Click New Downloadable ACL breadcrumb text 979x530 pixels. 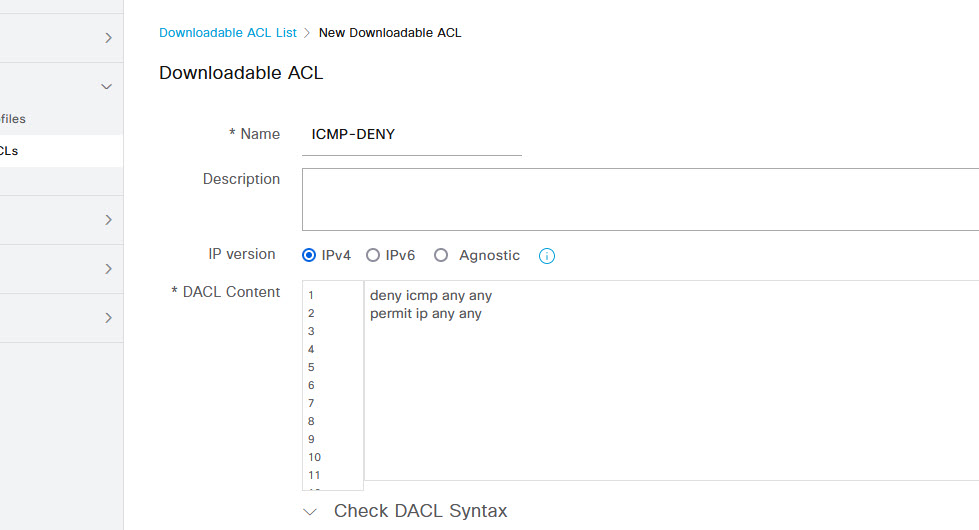point(390,32)
